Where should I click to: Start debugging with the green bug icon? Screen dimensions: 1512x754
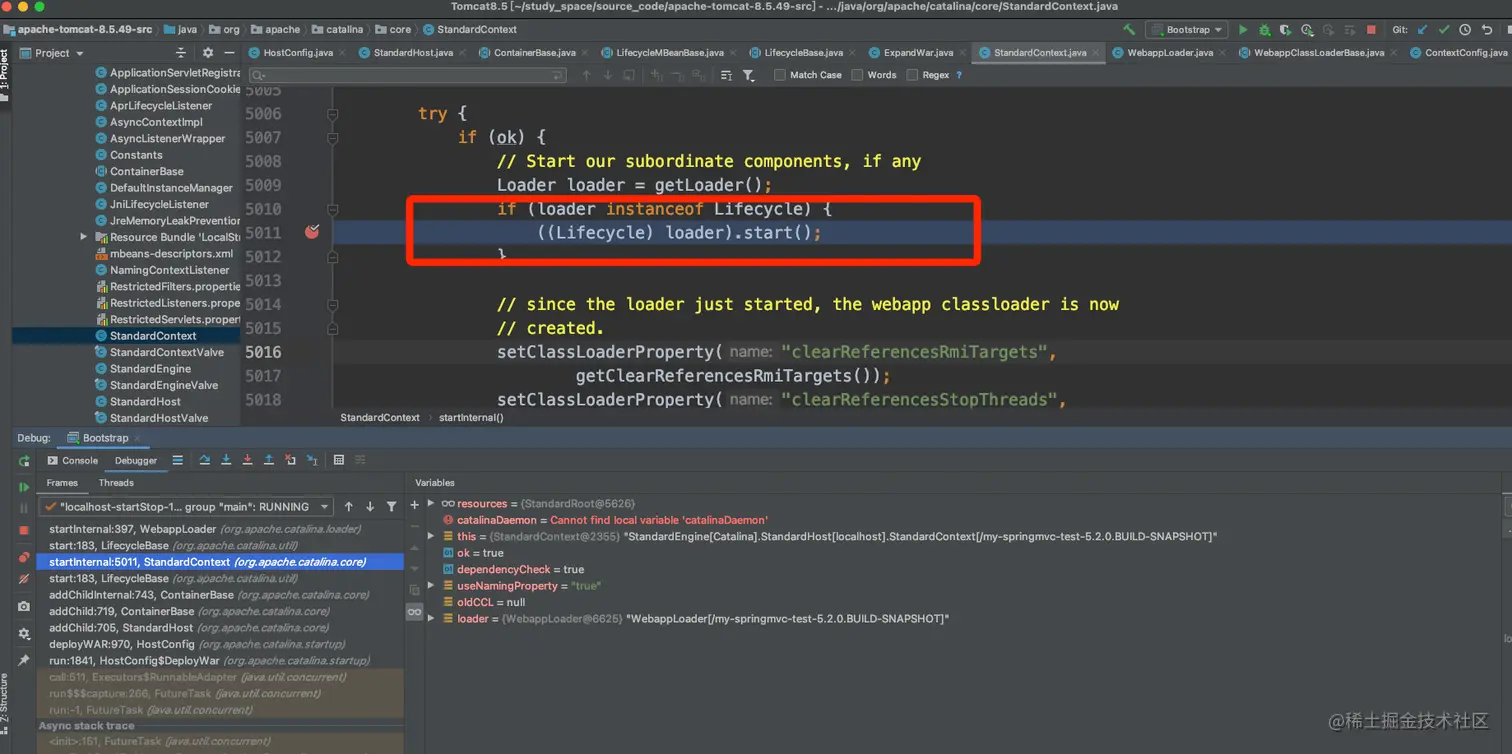(x=1265, y=30)
